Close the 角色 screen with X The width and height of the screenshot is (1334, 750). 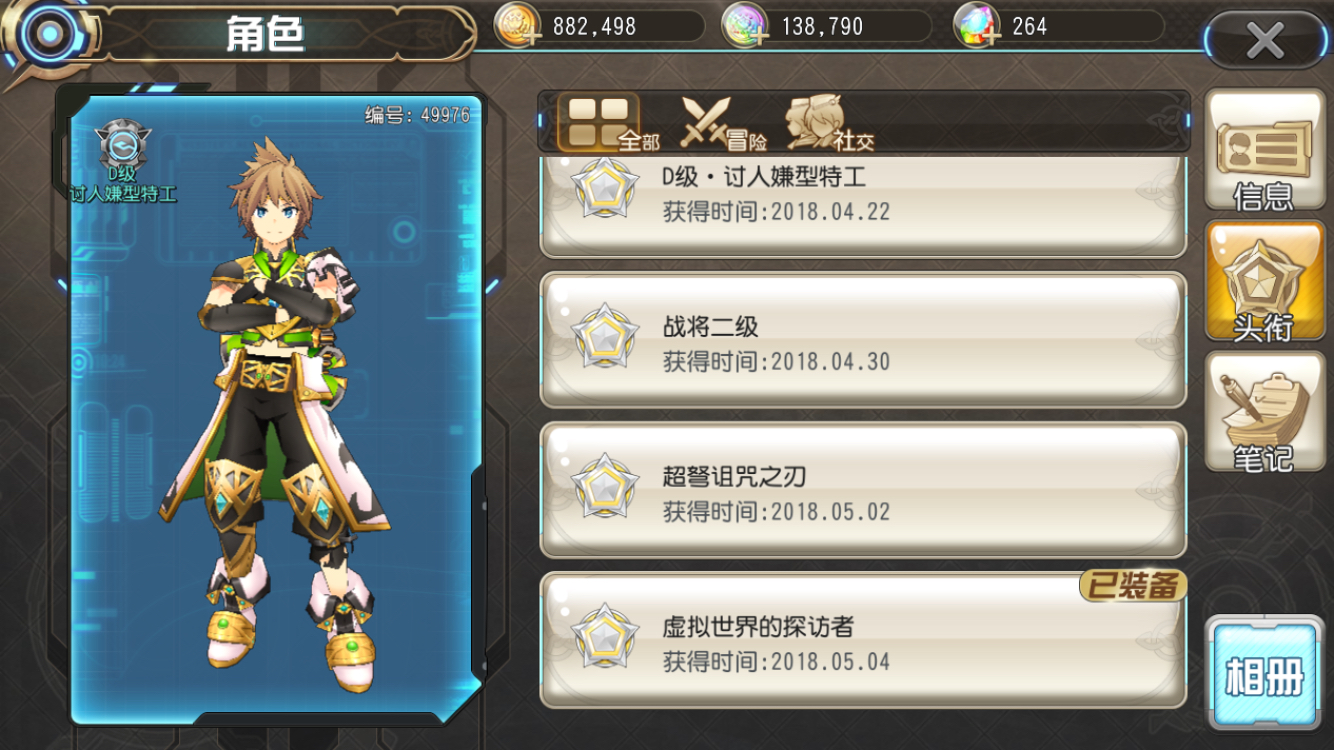[x=1265, y=41]
